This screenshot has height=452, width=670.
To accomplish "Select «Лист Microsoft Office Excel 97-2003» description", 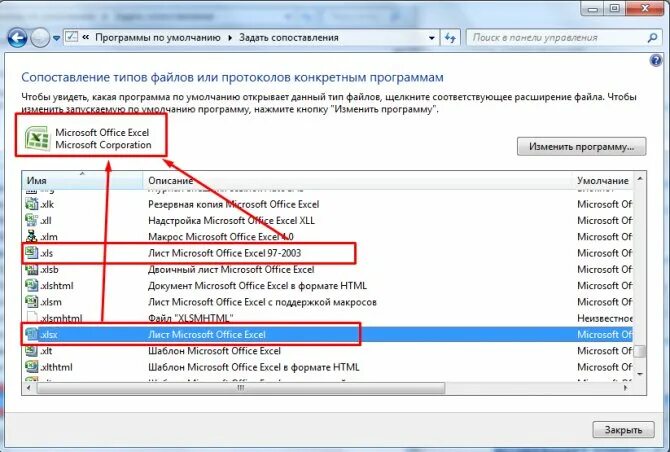I will [x=224, y=253].
